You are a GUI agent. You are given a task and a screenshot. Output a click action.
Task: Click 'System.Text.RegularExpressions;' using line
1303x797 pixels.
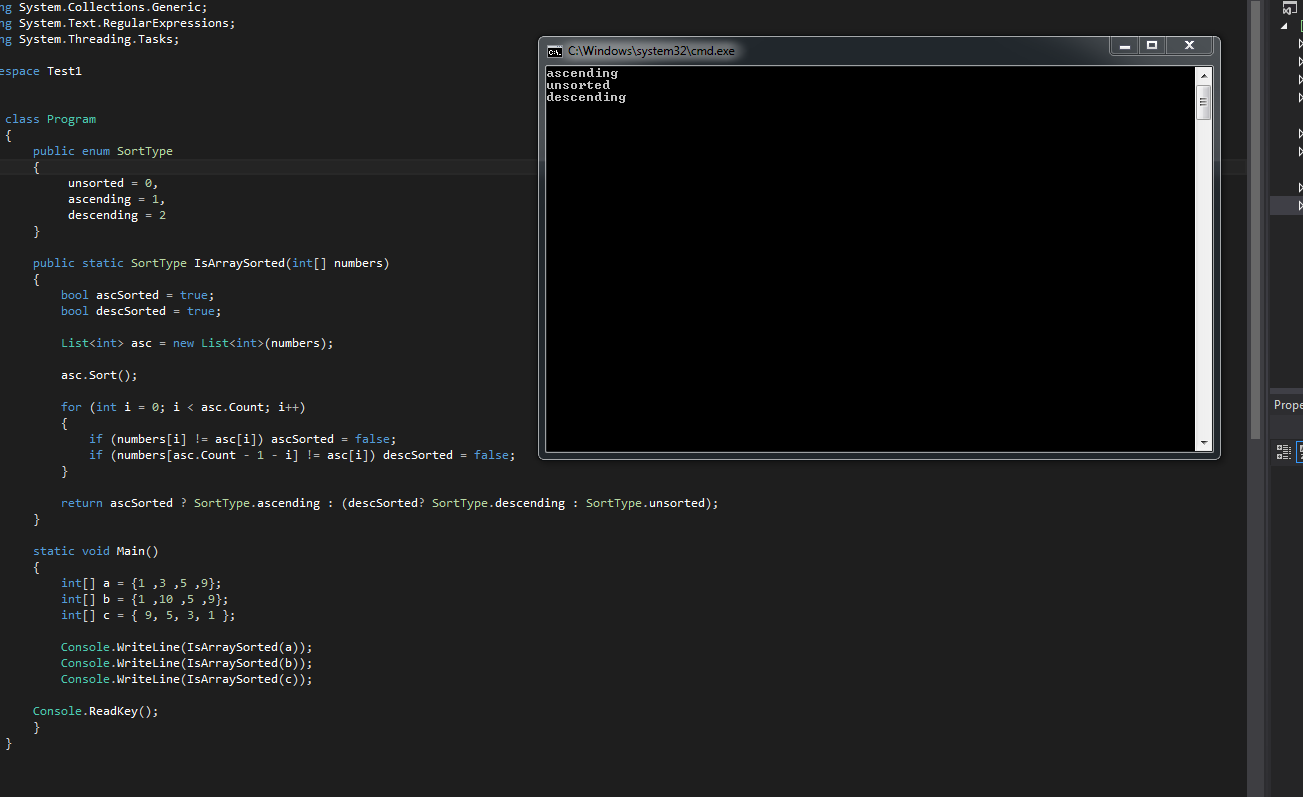[x=127, y=23]
